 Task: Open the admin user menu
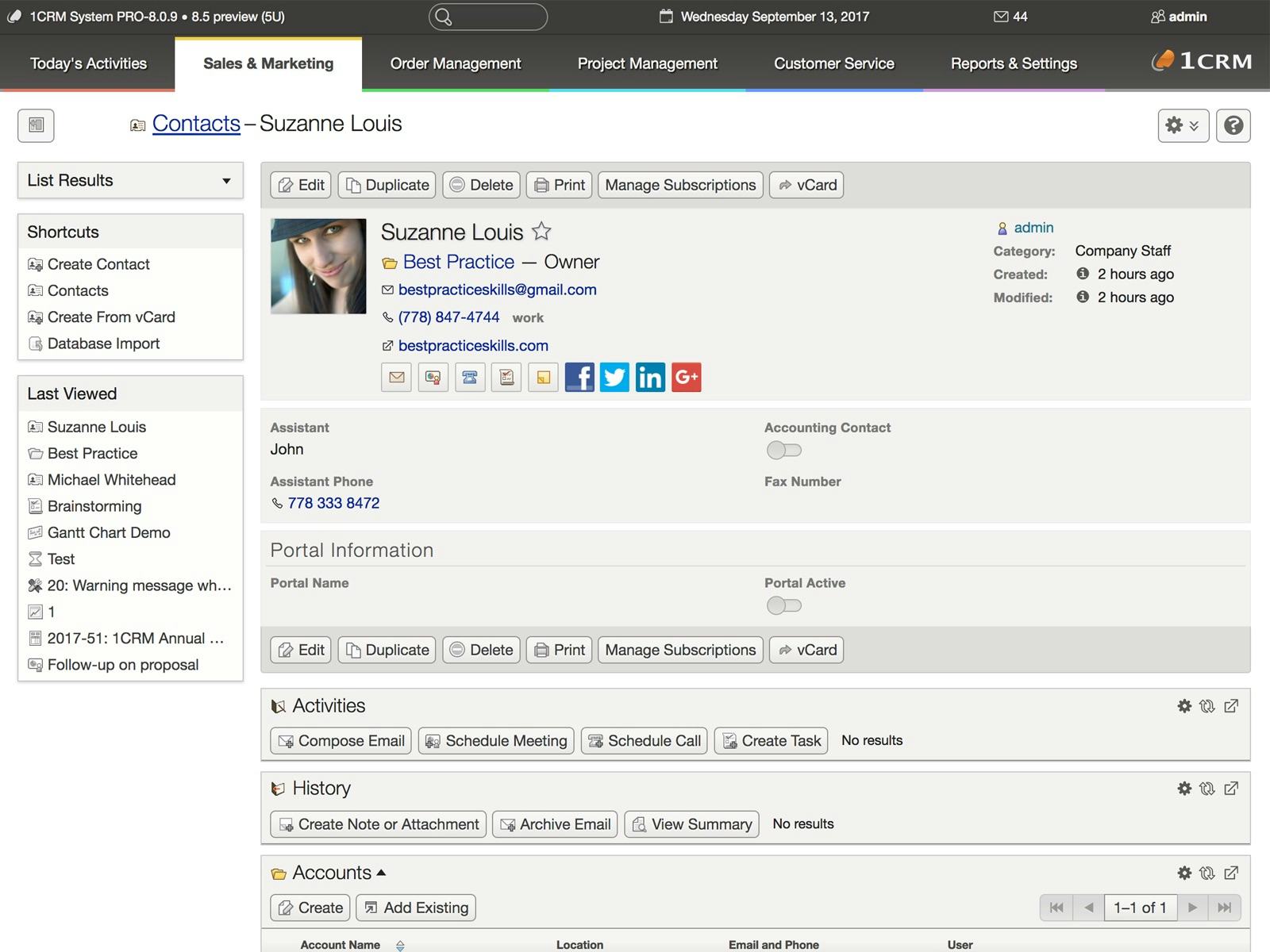(x=1179, y=17)
